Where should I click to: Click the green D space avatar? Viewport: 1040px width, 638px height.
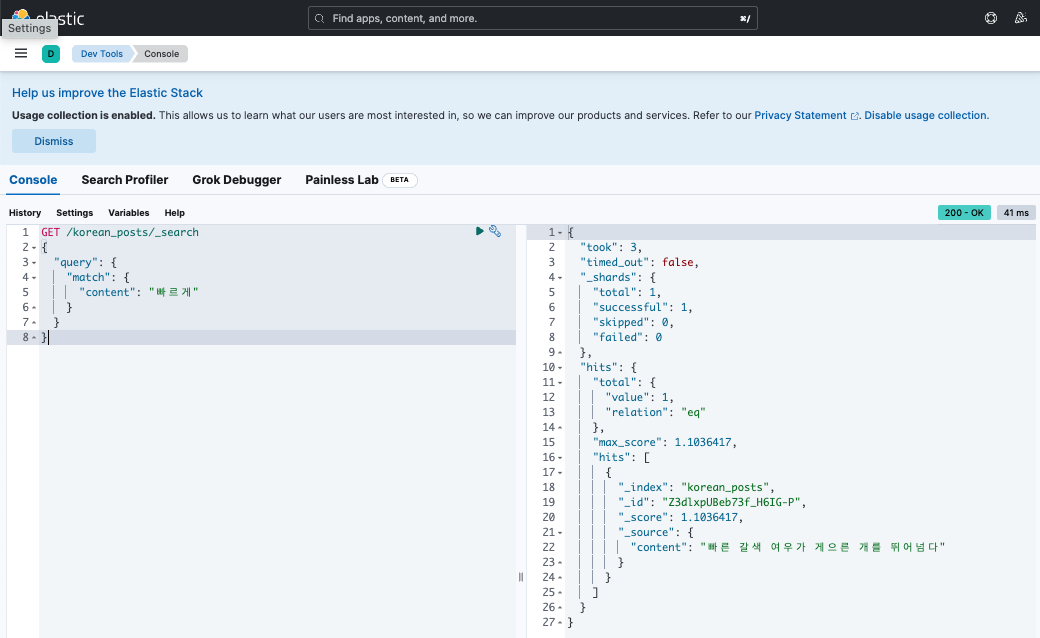[x=51, y=53]
